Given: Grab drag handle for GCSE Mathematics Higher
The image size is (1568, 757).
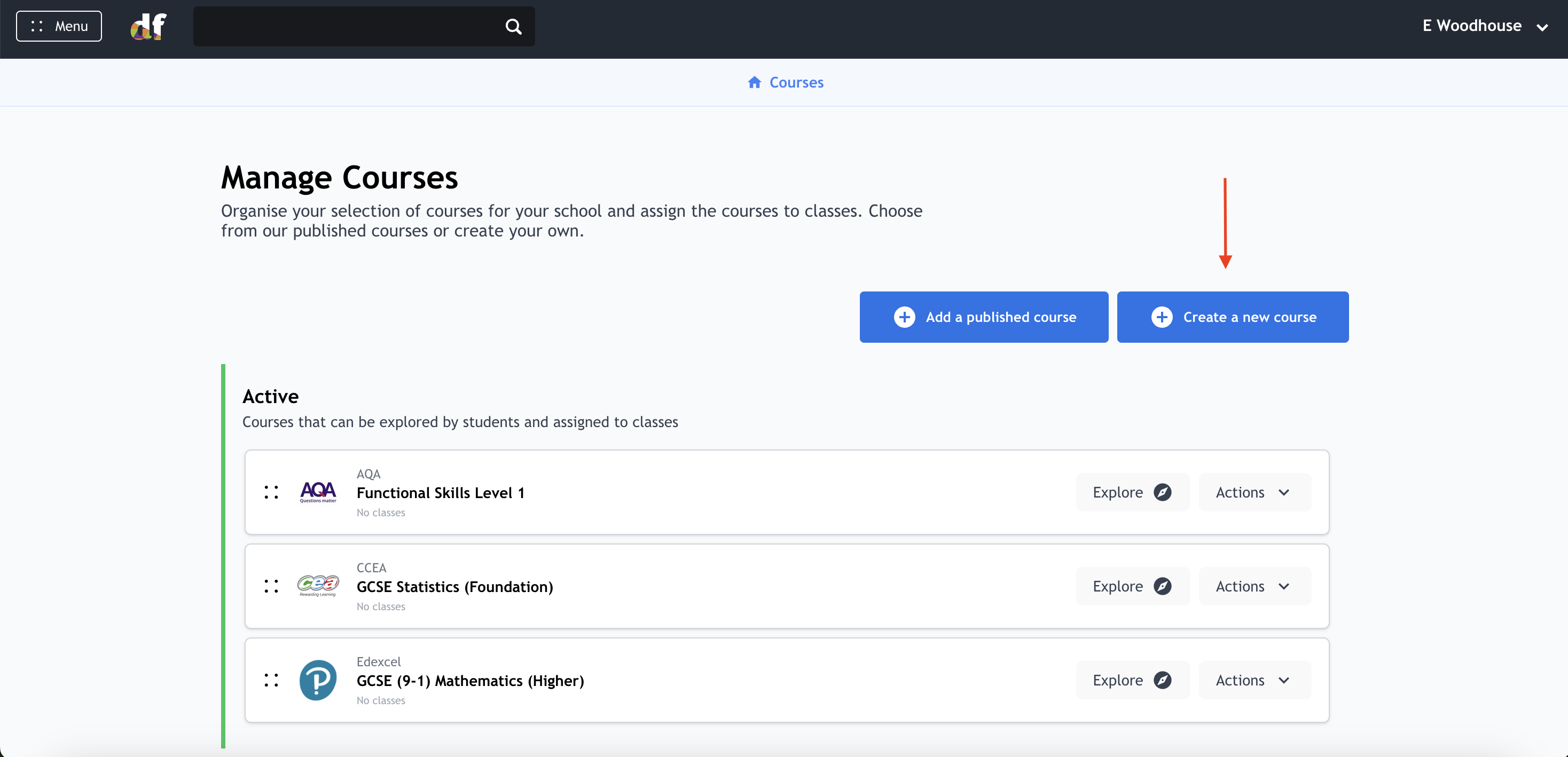Looking at the screenshot, I should (x=271, y=680).
